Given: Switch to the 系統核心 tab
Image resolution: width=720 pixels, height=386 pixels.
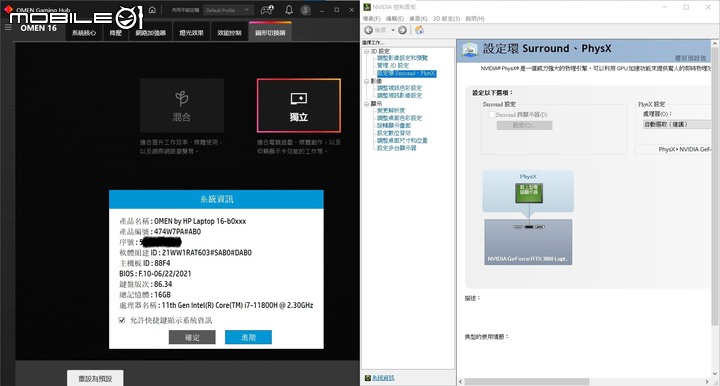Looking at the screenshot, I should coord(84,33).
